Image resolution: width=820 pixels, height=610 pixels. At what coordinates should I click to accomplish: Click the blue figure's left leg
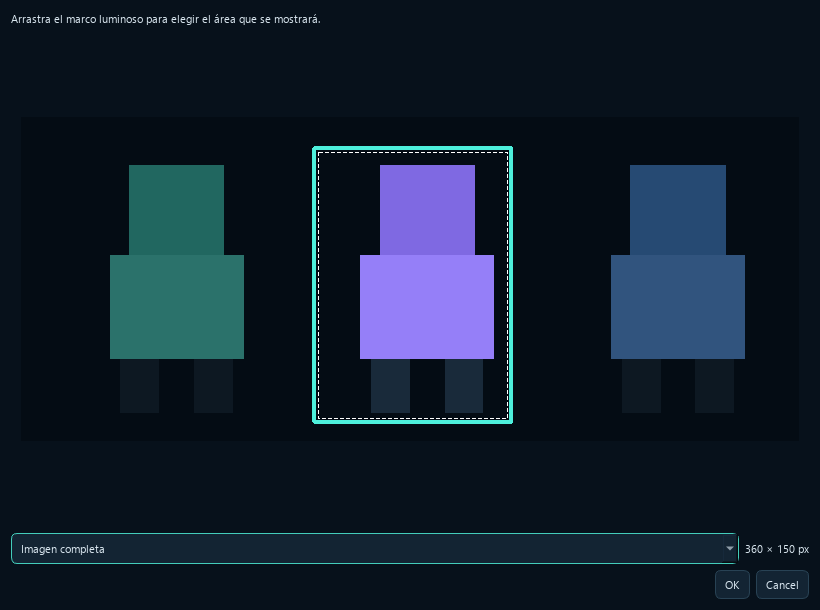(641, 386)
